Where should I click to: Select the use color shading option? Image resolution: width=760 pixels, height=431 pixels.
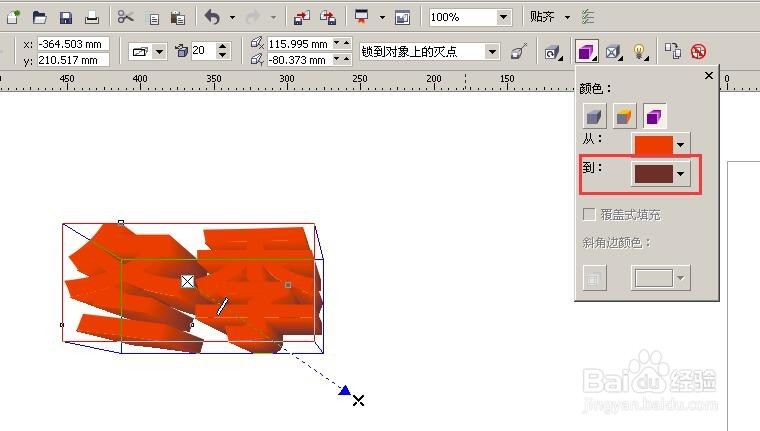point(654,116)
